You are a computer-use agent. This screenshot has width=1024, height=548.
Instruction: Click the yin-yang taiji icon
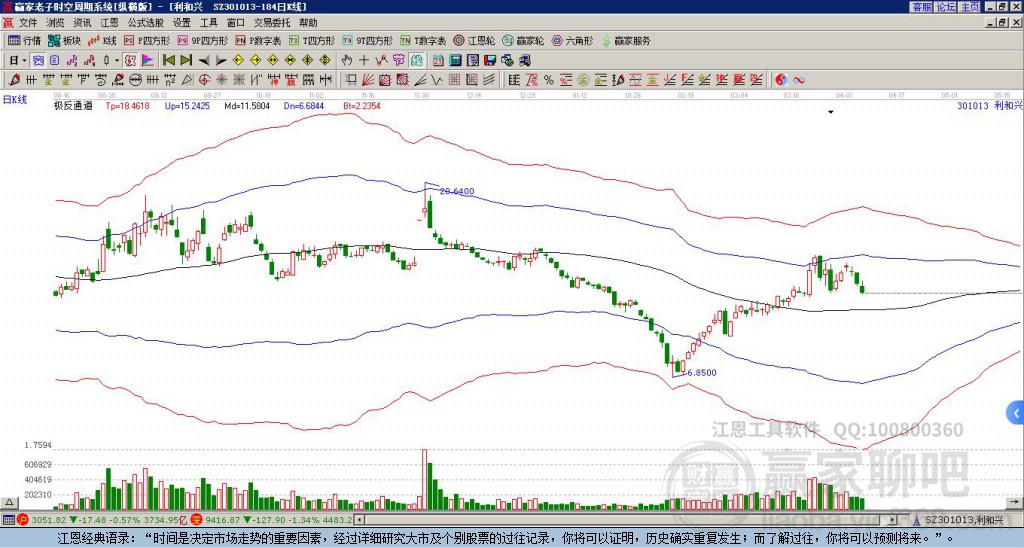(781, 80)
